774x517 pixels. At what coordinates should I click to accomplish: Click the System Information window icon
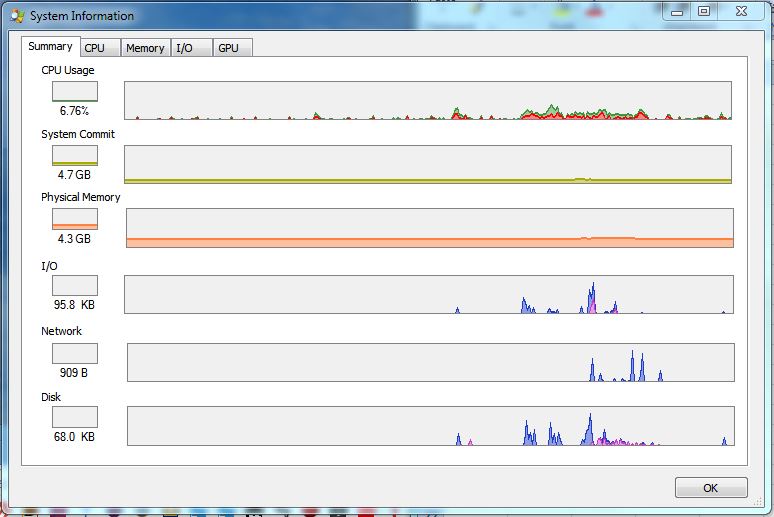pos(17,16)
